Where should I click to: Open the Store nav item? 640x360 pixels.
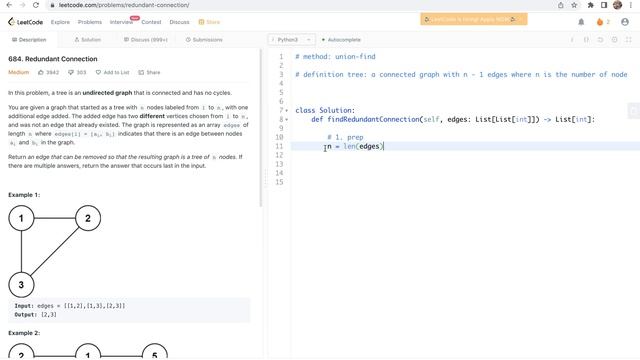pyautogui.click(x=209, y=22)
